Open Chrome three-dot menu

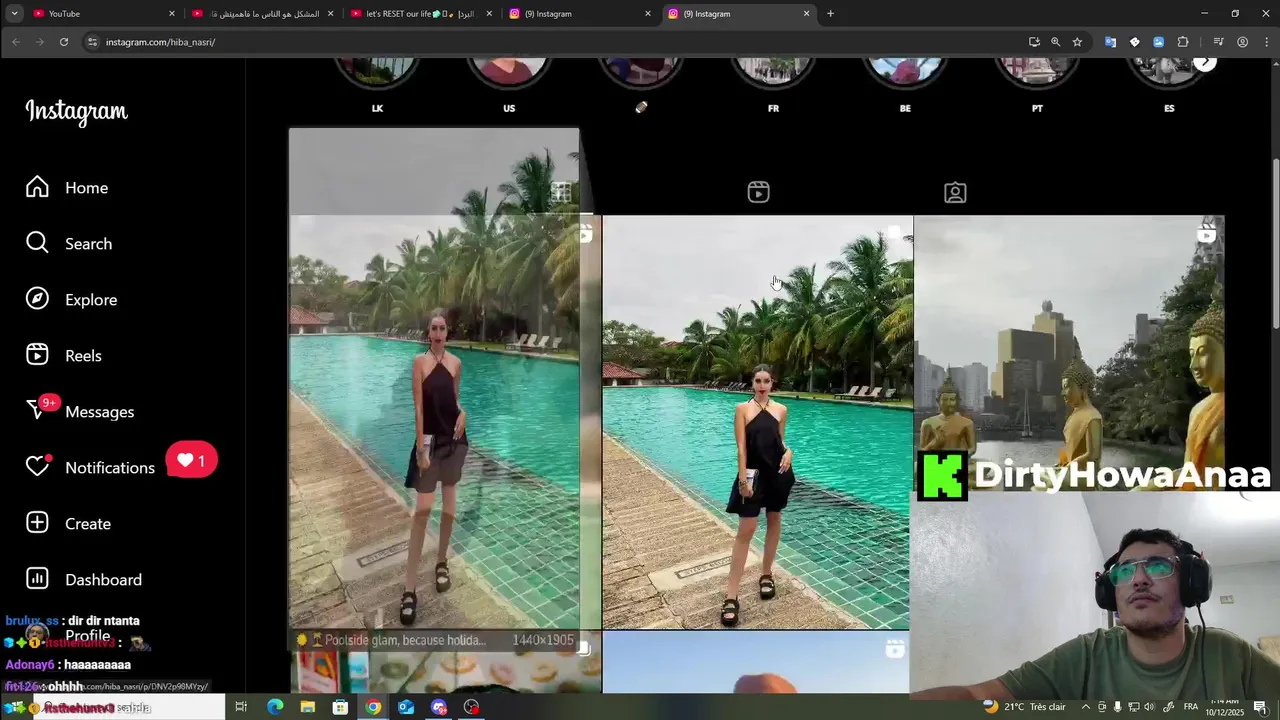pos(1265,42)
